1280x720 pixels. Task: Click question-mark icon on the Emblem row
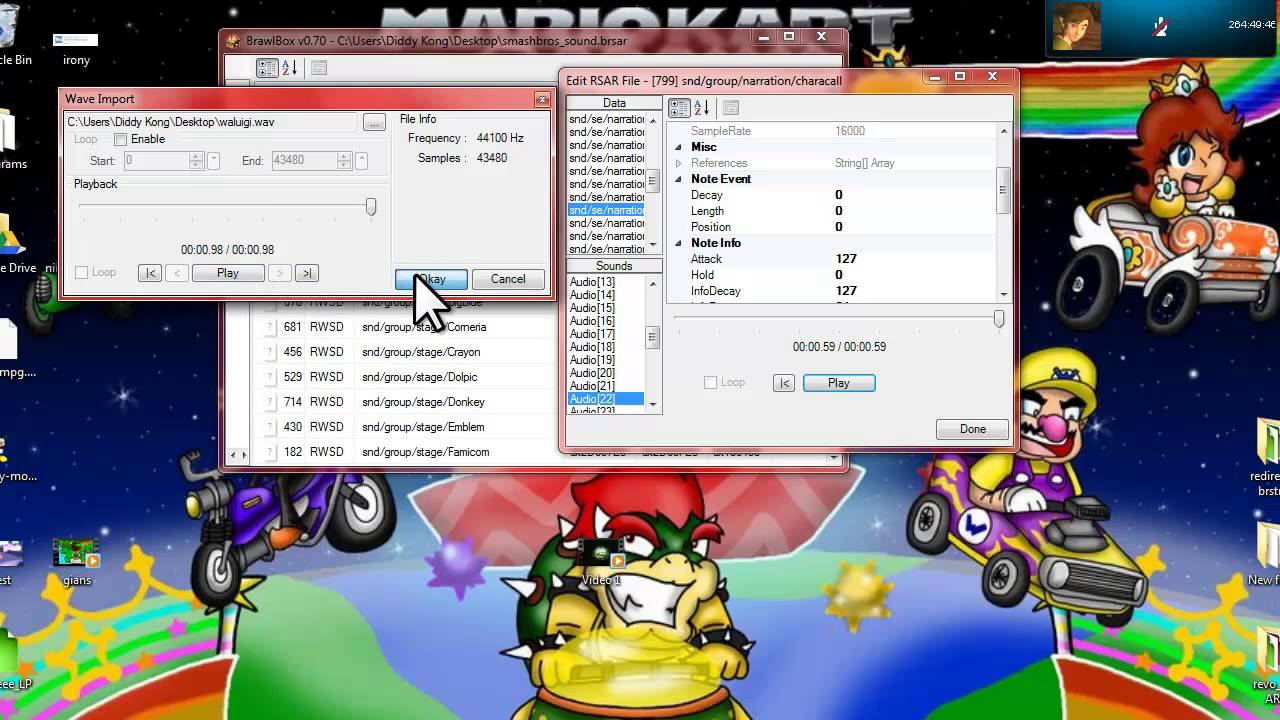(x=269, y=427)
